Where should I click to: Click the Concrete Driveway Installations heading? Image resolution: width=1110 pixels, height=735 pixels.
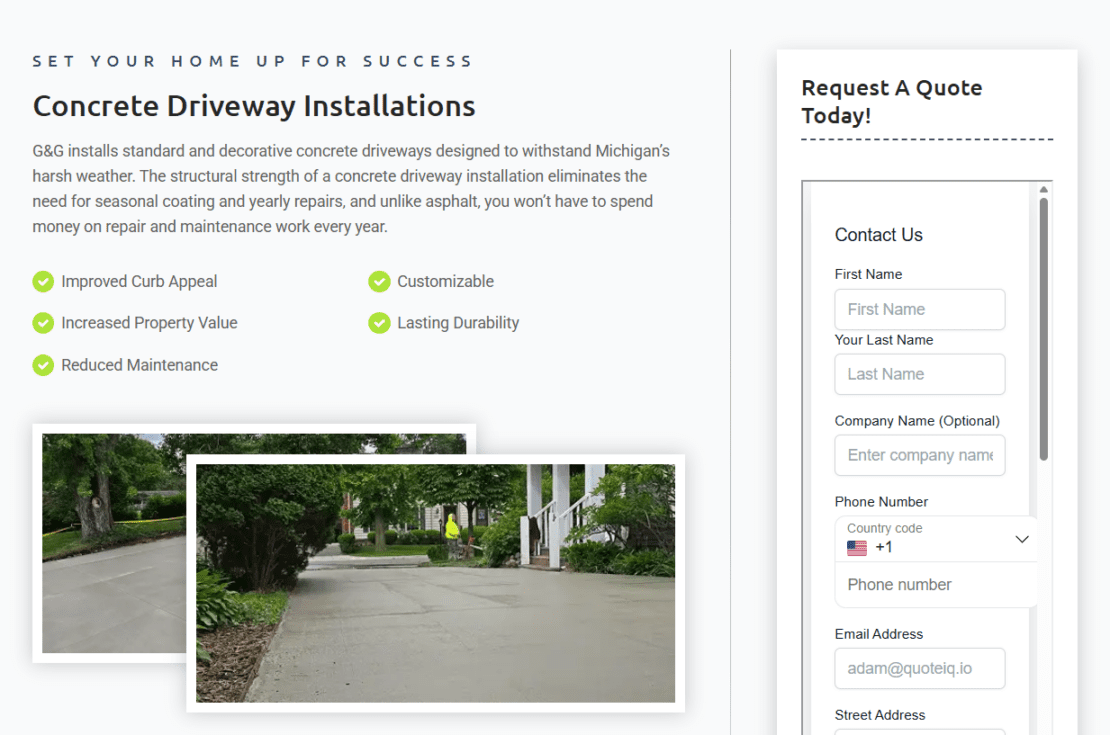[254, 106]
